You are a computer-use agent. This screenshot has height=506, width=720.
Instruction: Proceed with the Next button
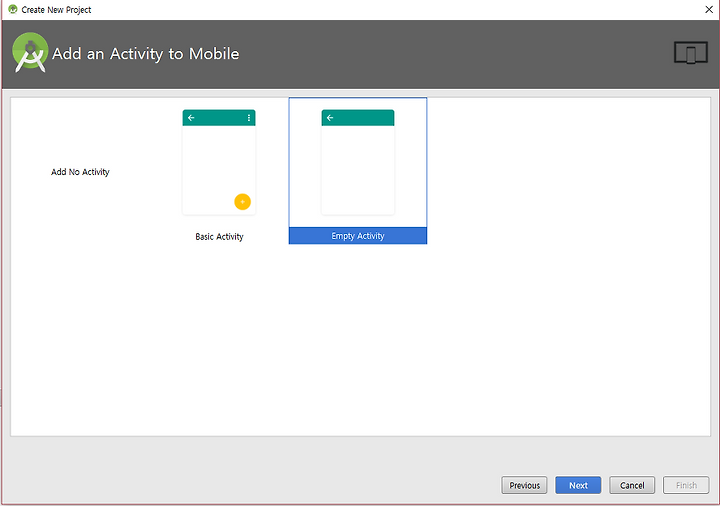point(578,485)
